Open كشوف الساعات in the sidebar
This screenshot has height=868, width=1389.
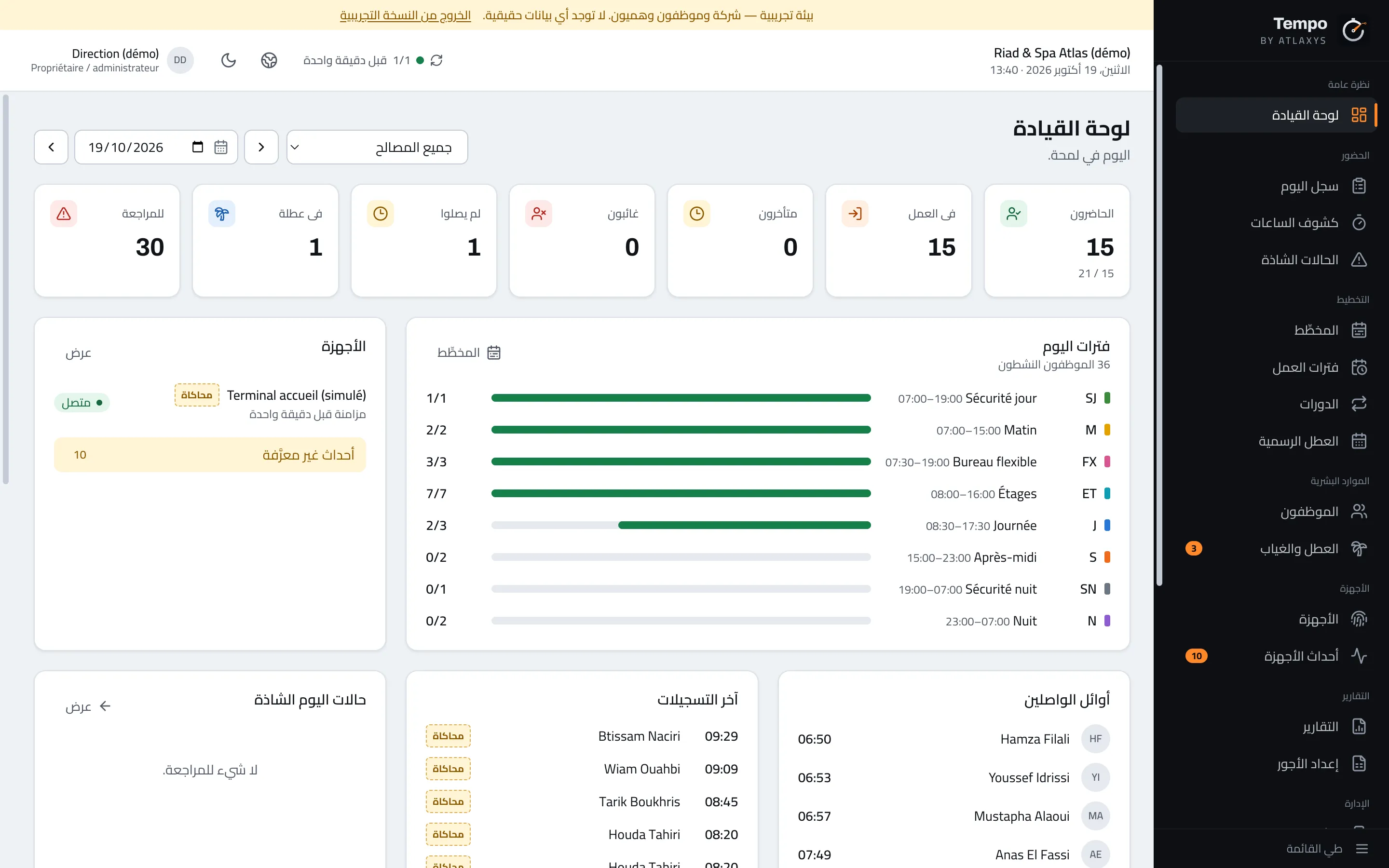coord(1276,223)
